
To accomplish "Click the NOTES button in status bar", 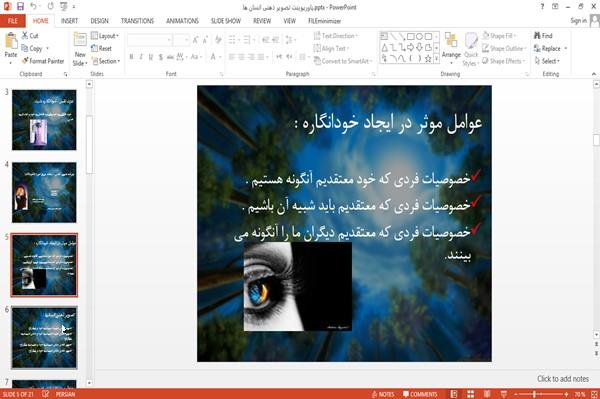I will tap(383, 394).
